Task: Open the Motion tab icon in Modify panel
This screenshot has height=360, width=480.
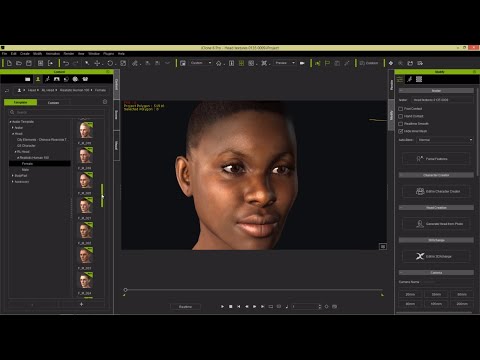Action: point(409,79)
